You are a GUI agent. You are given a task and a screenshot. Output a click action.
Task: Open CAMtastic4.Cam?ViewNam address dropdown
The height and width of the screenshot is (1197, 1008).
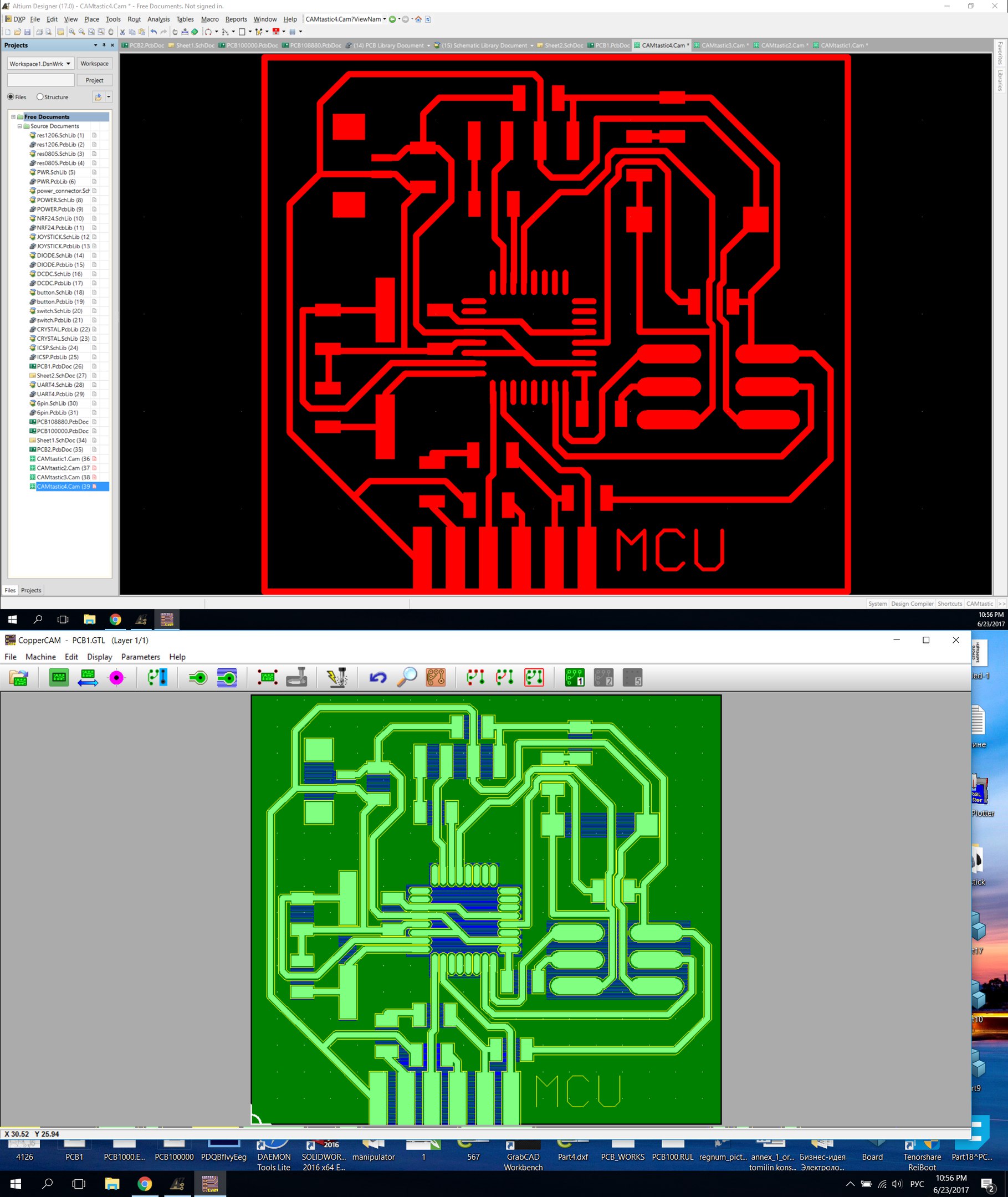point(385,19)
